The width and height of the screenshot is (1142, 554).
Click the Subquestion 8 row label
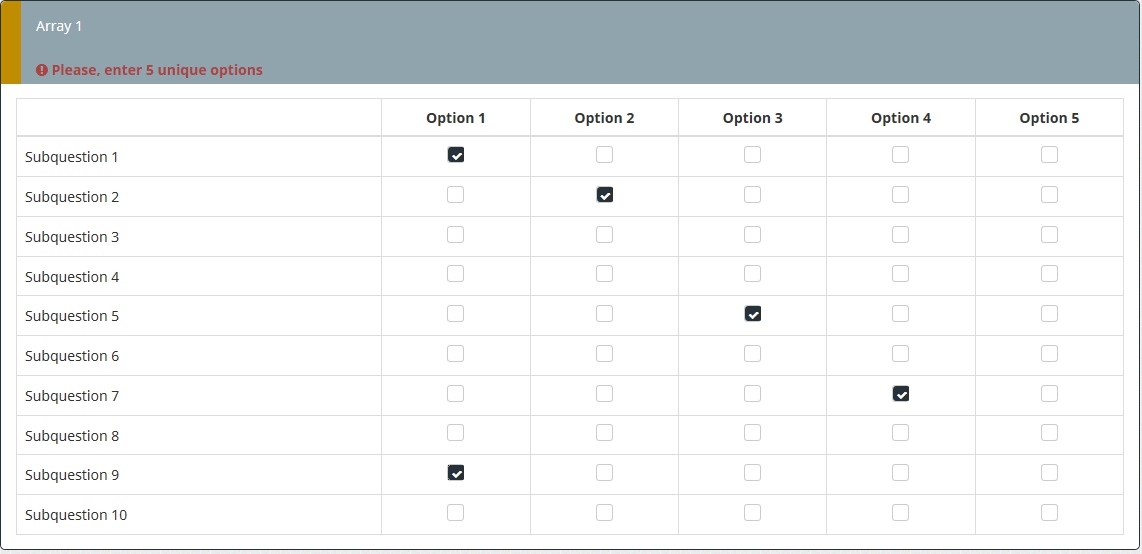(x=72, y=436)
